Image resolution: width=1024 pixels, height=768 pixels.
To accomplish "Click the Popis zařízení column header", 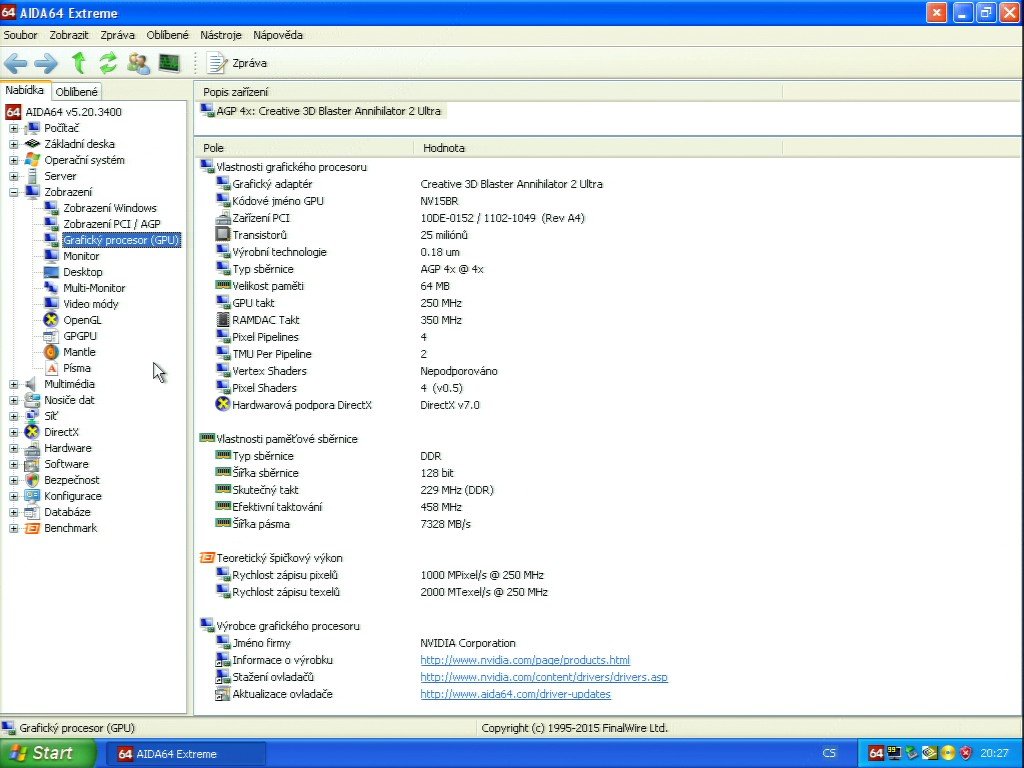I will coord(488,92).
